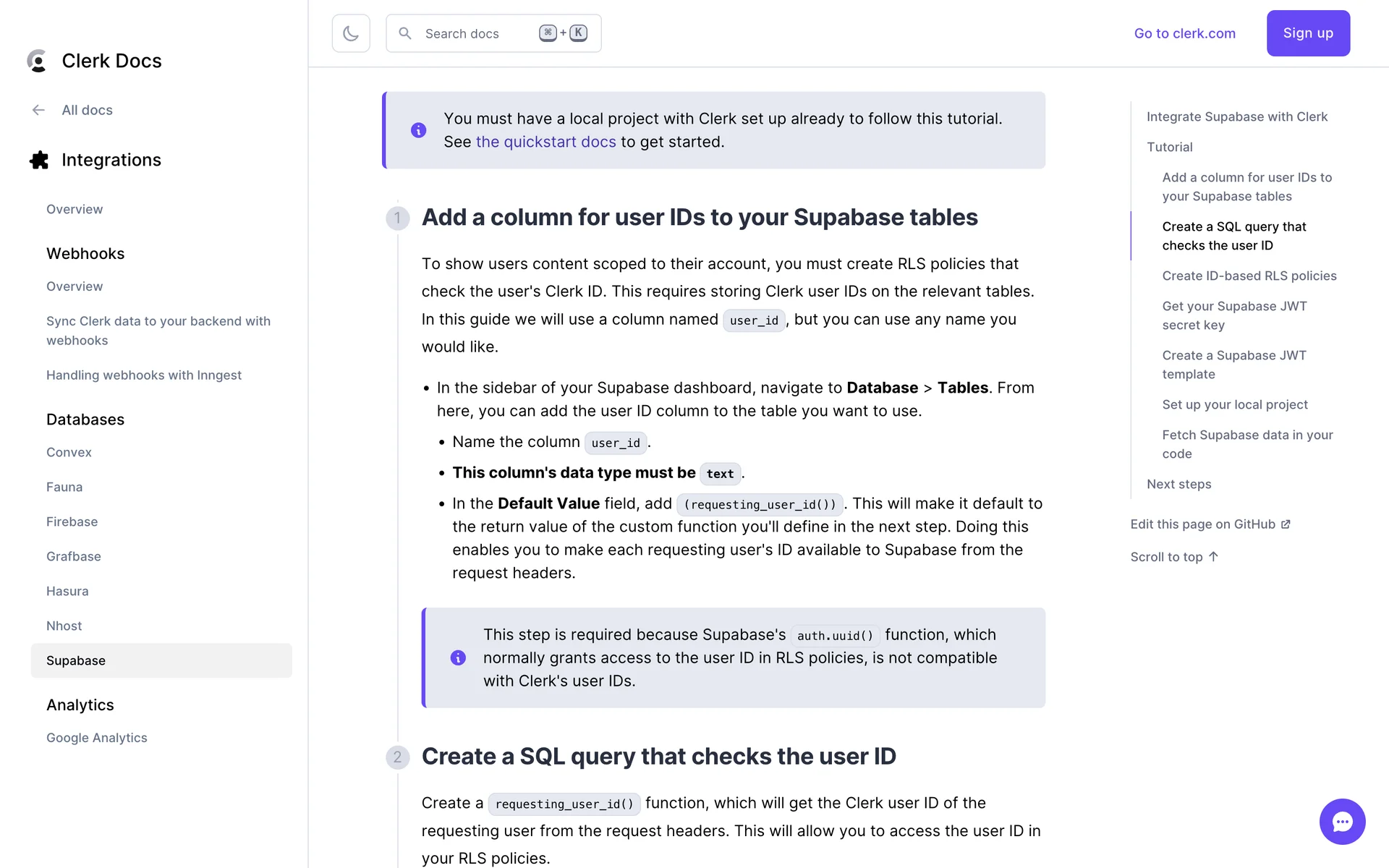This screenshot has width=1389, height=868.
Task: Click the search magnifier icon
Action: point(405,33)
